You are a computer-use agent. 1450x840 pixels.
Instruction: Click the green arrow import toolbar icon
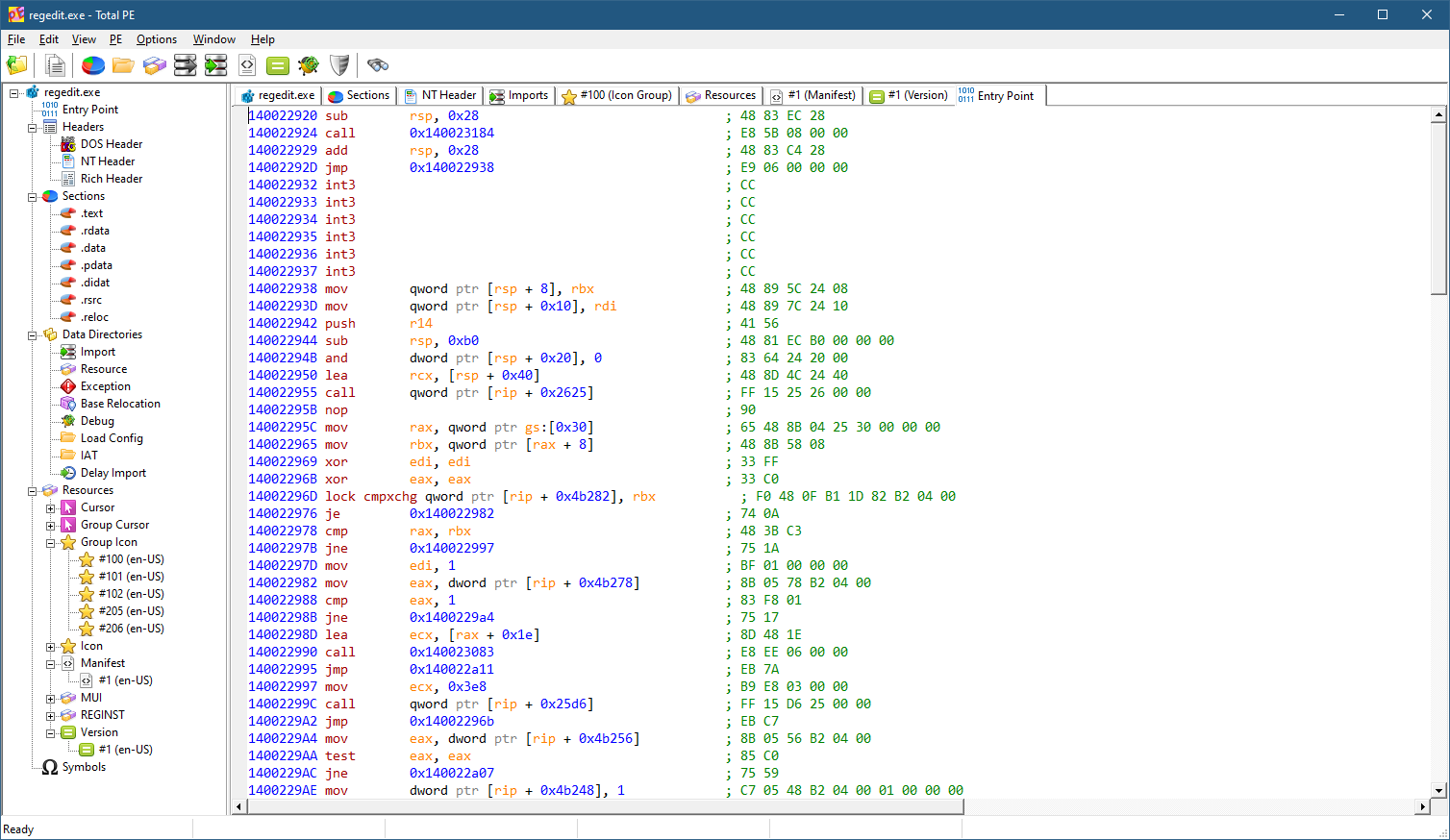pyautogui.click(x=215, y=65)
